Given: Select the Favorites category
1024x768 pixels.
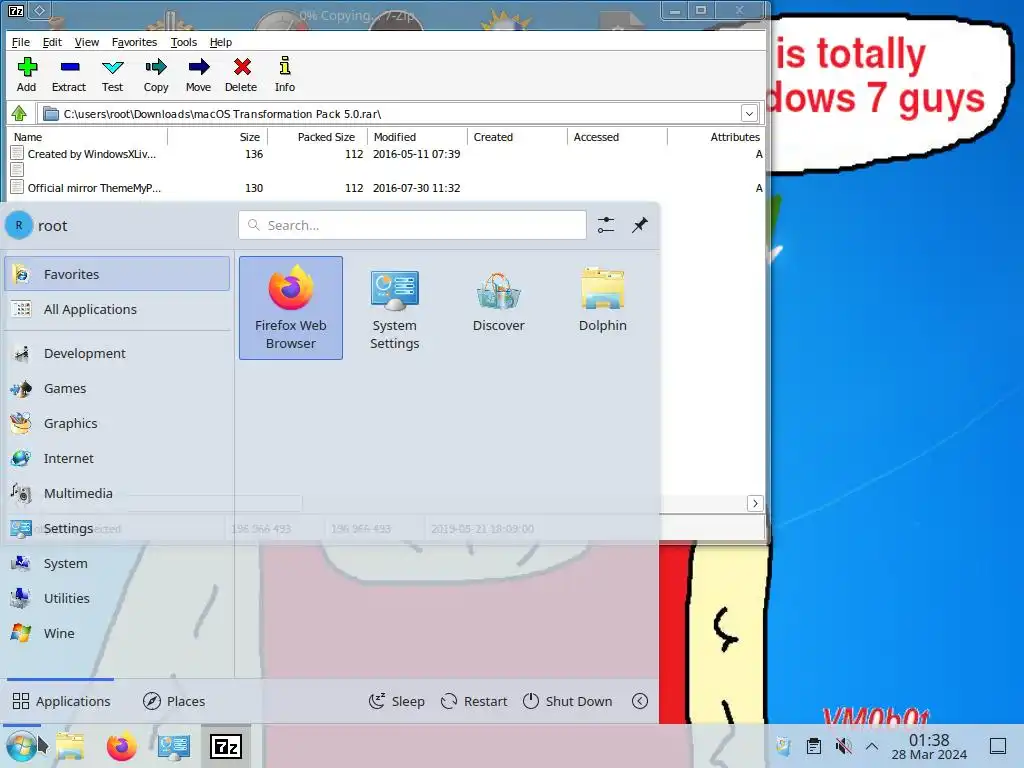Looking at the screenshot, I should coord(118,274).
